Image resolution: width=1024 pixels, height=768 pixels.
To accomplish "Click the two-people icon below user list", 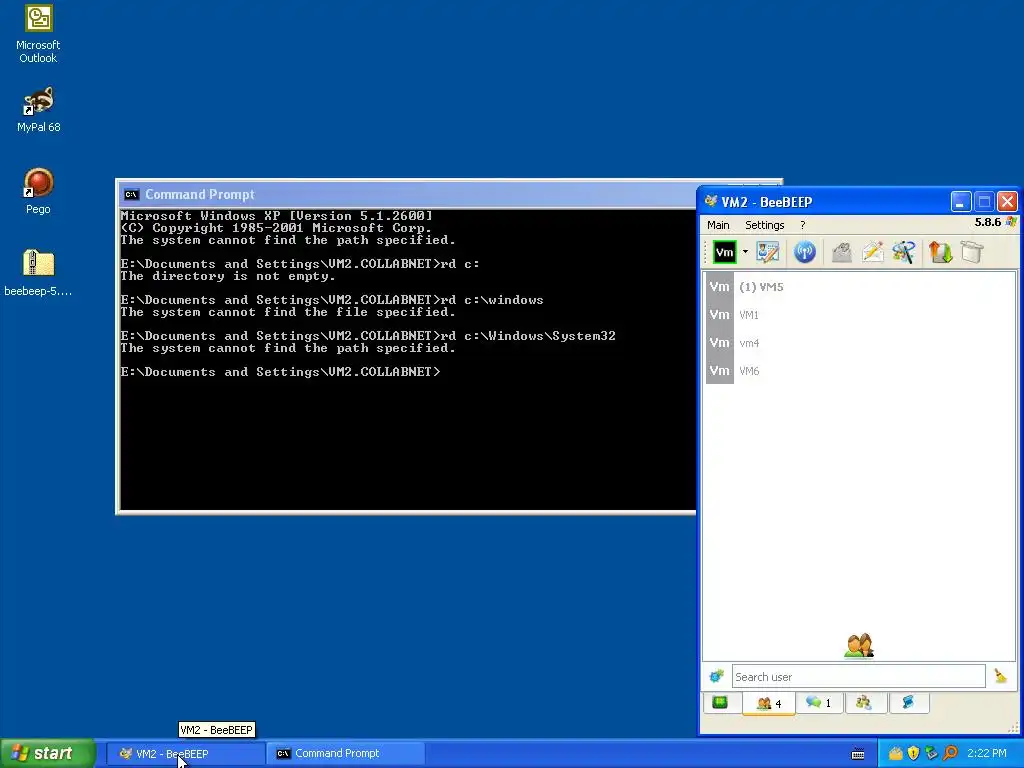I will coord(859,646).
